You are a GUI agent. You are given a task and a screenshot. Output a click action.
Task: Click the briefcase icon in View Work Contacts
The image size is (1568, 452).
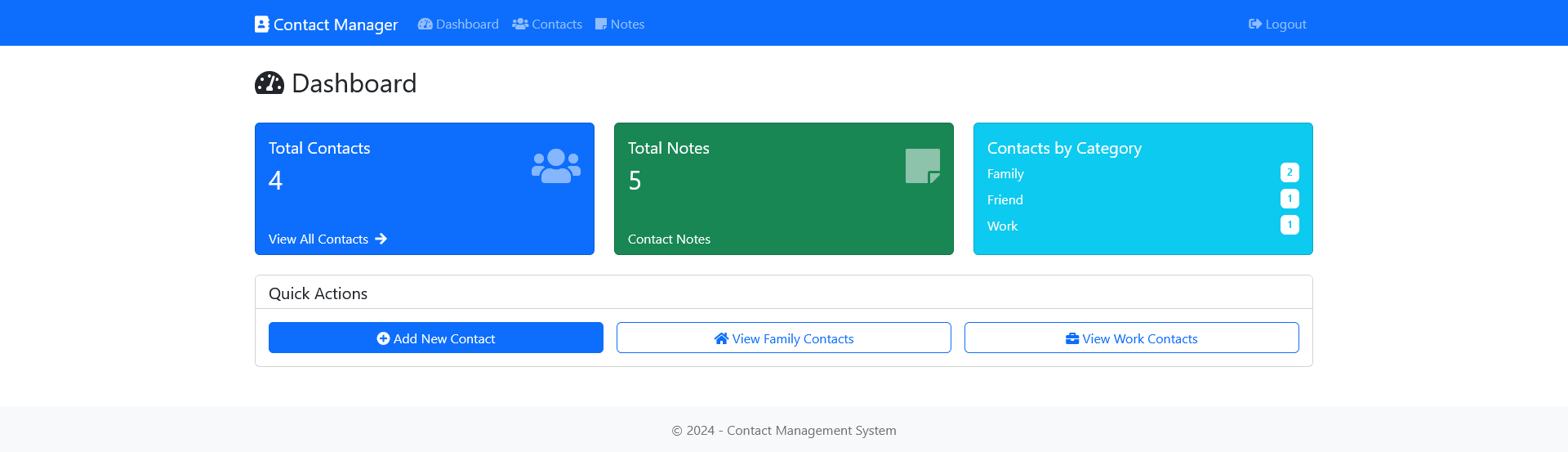(1072, 338)
